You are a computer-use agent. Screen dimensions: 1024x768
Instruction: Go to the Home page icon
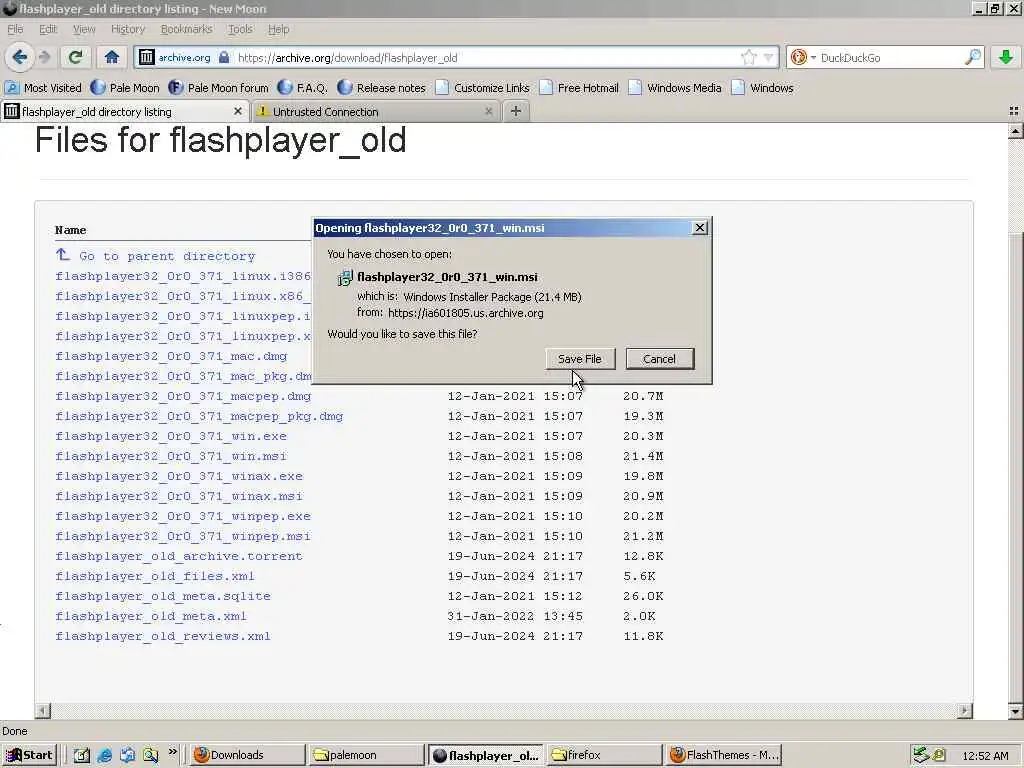pos(112,57)
